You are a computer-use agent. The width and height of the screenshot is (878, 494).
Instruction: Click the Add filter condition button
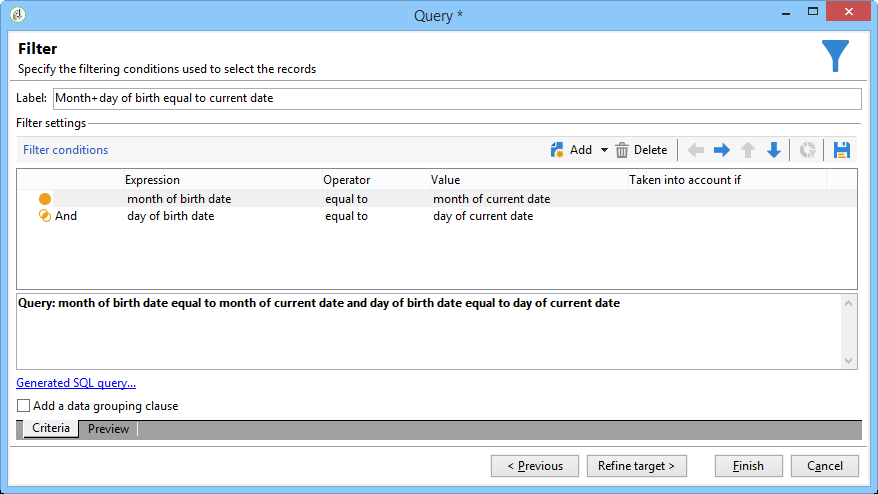tap(571, 150)
